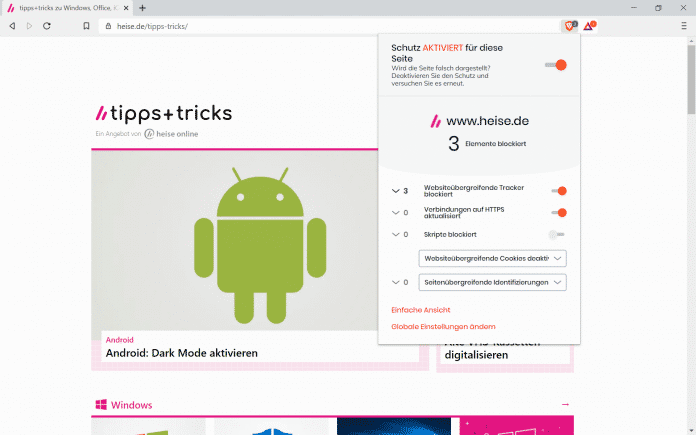Image resolution: width=696 pixels, height=435 pixels.
Task: Open the Brave Rewards triangle icon
Action: click(589, 25)
